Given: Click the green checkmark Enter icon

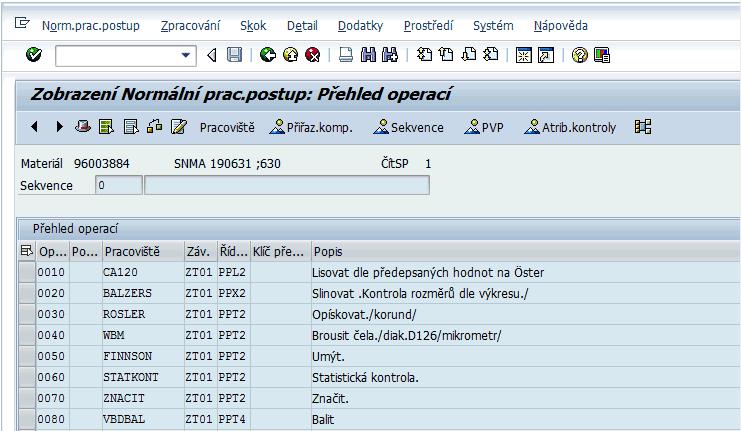Looking at the screenshot, I should click(x=34, y=55).
